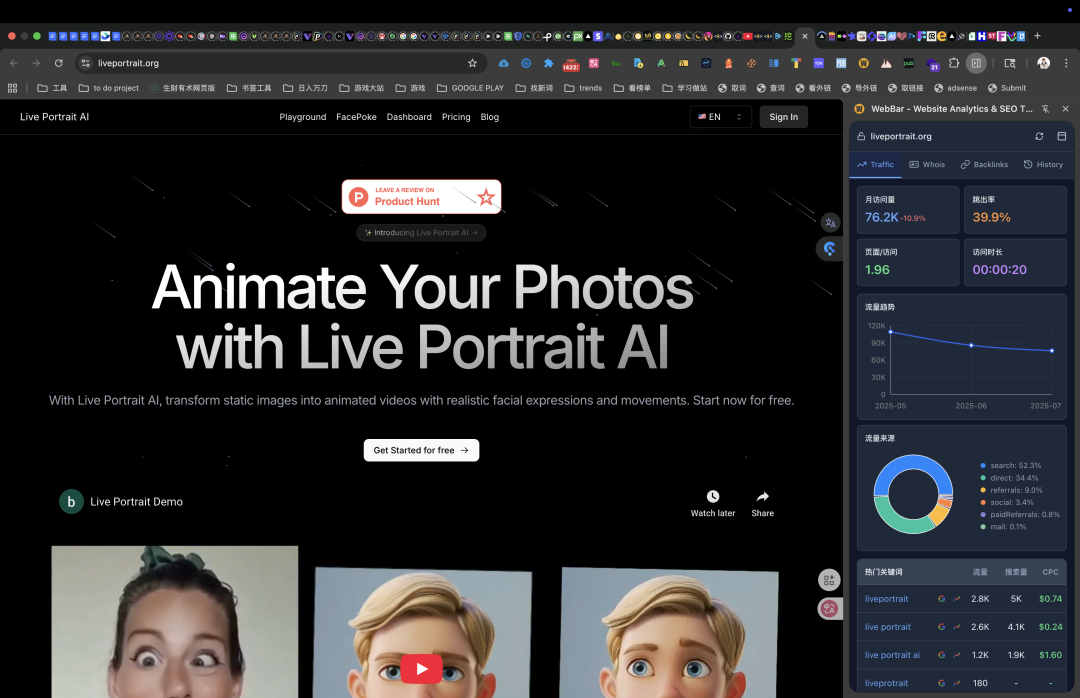This screenshot has width=1080, height=698.
Task: Click Introducing Live Portrait AI pill
Action: point(421,233)
